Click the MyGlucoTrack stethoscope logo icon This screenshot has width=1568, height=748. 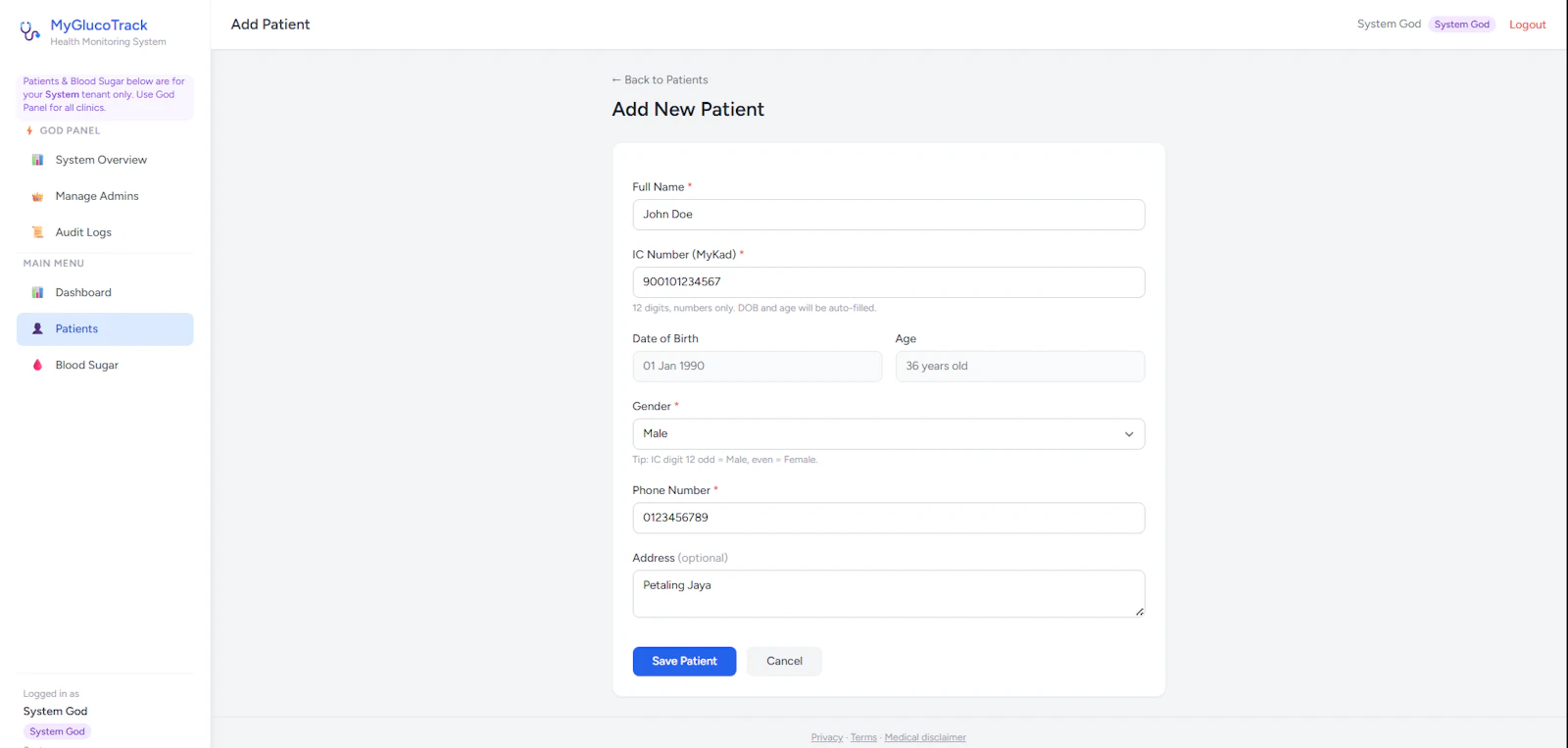[x=30, y=31]
